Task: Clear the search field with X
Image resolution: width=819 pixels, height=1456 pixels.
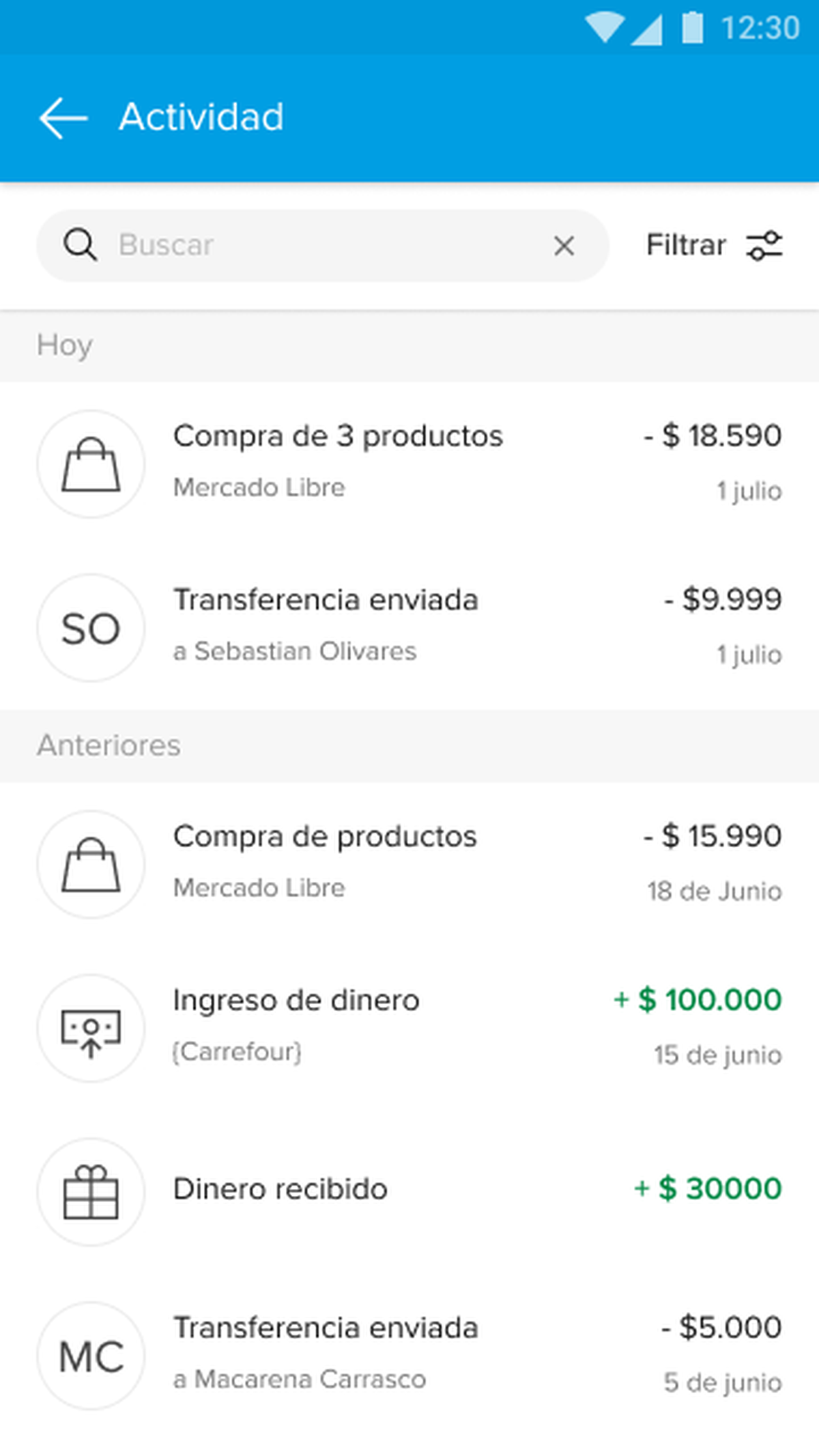Action: coord(564,246)
